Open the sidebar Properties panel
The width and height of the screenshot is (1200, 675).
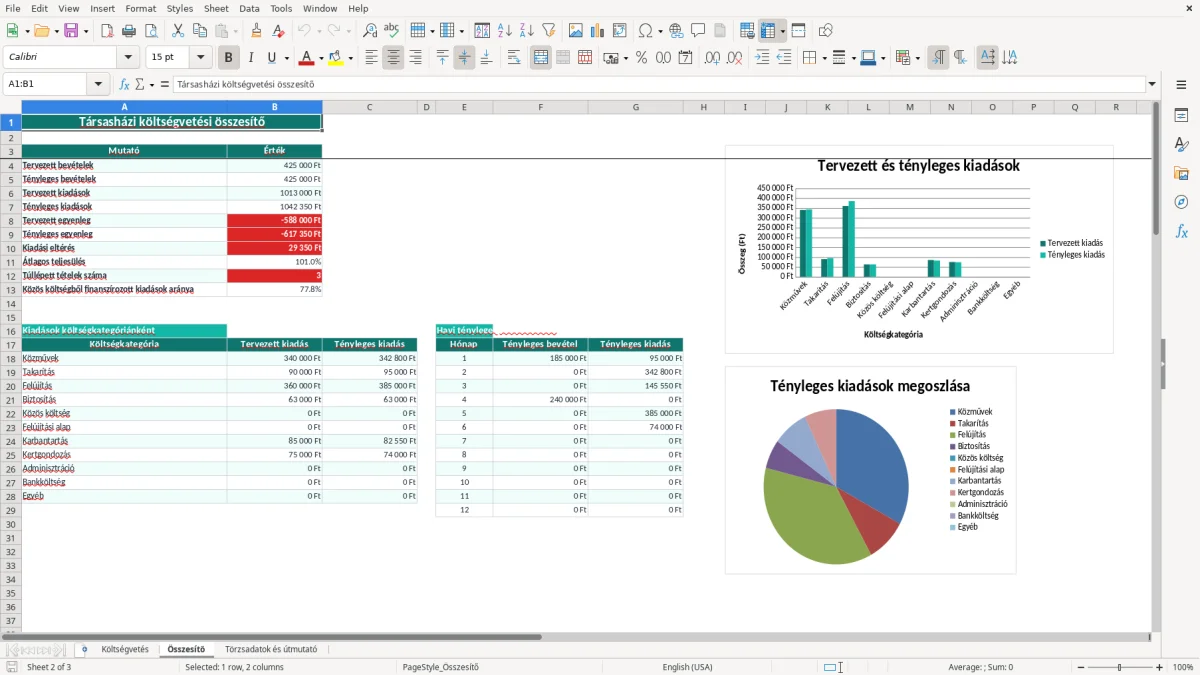[x=1181, y=115]
